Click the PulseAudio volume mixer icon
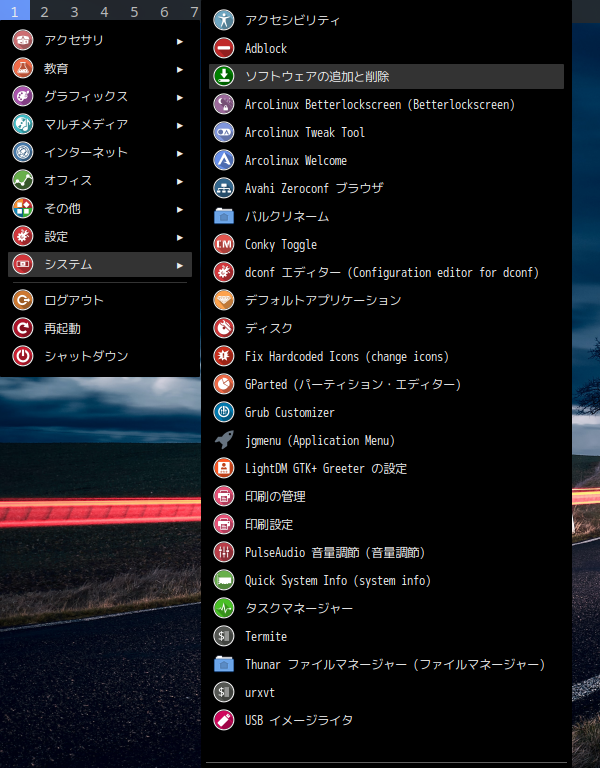Viewport: 600px width, 768px height. tap(224, 552)
